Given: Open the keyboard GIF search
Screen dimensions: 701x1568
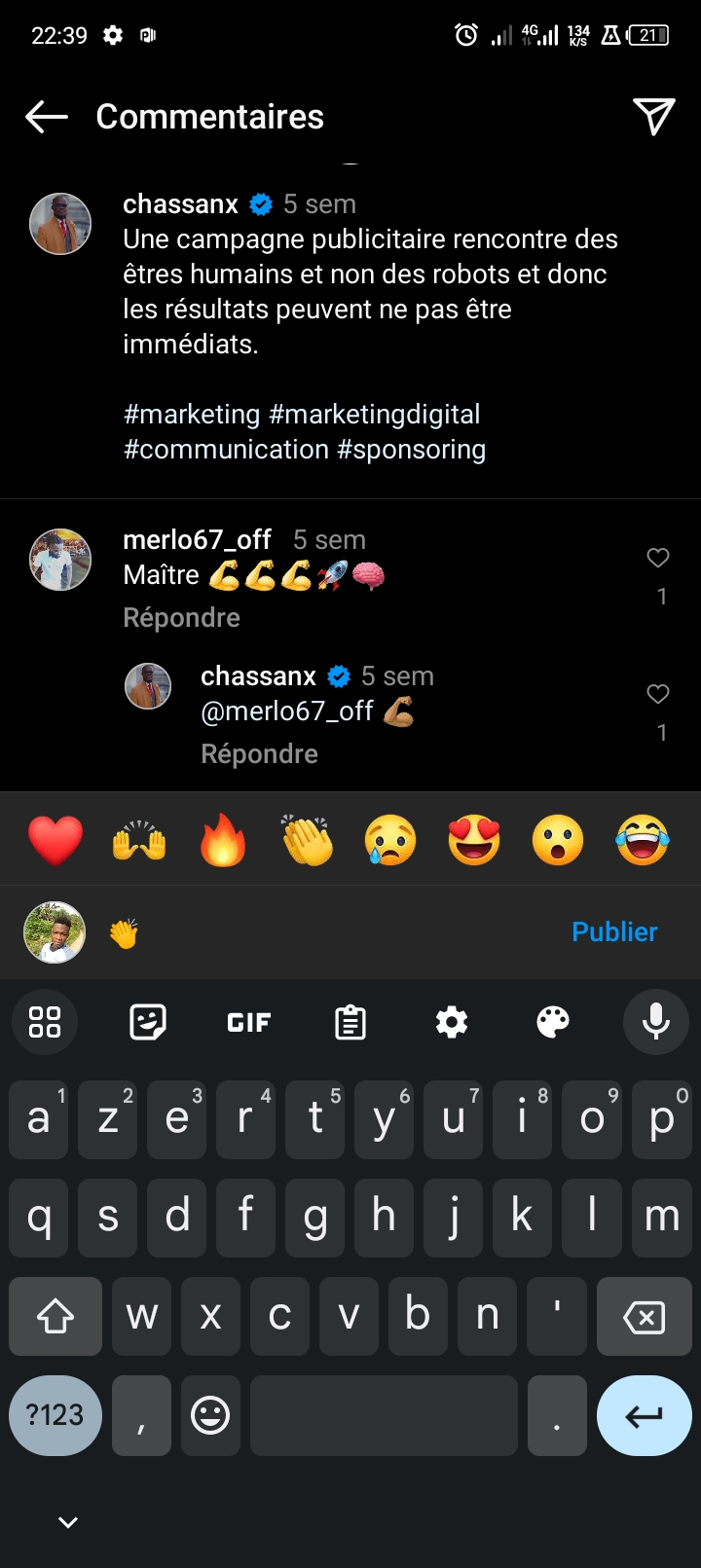Looking at the screenshot, I should (x=249, y=1022).
